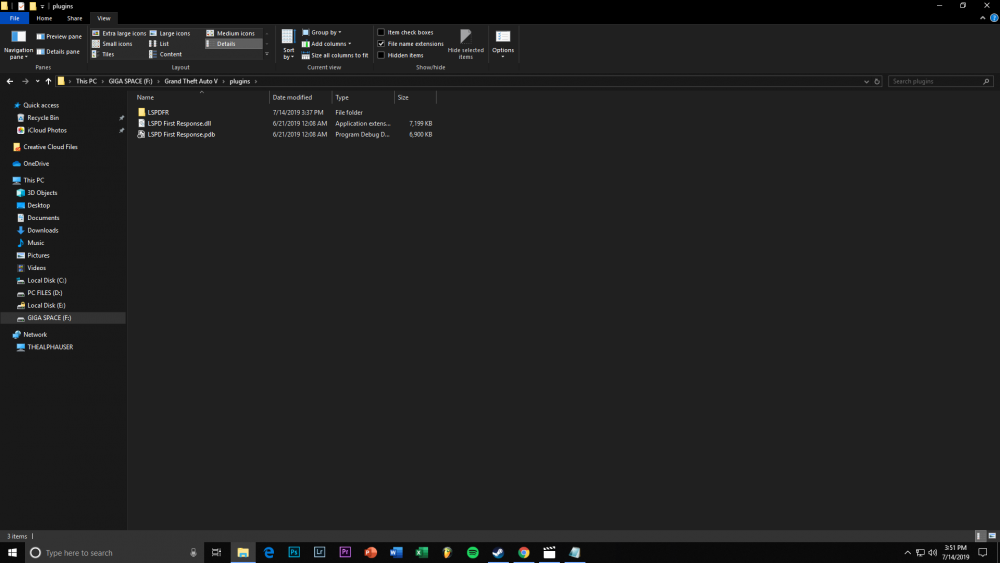Screen dimensions: 1000x563
Task: Choose the Content layout
Action: point(165,54)
